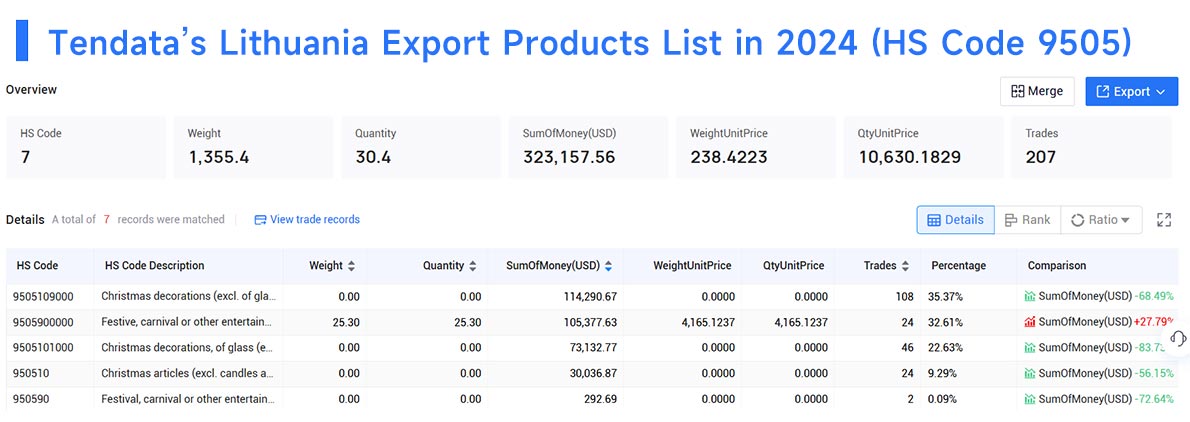Sort table by Quantity column arrows
The width and height of the screenshot is (1190, 422).
click(473, 266)
